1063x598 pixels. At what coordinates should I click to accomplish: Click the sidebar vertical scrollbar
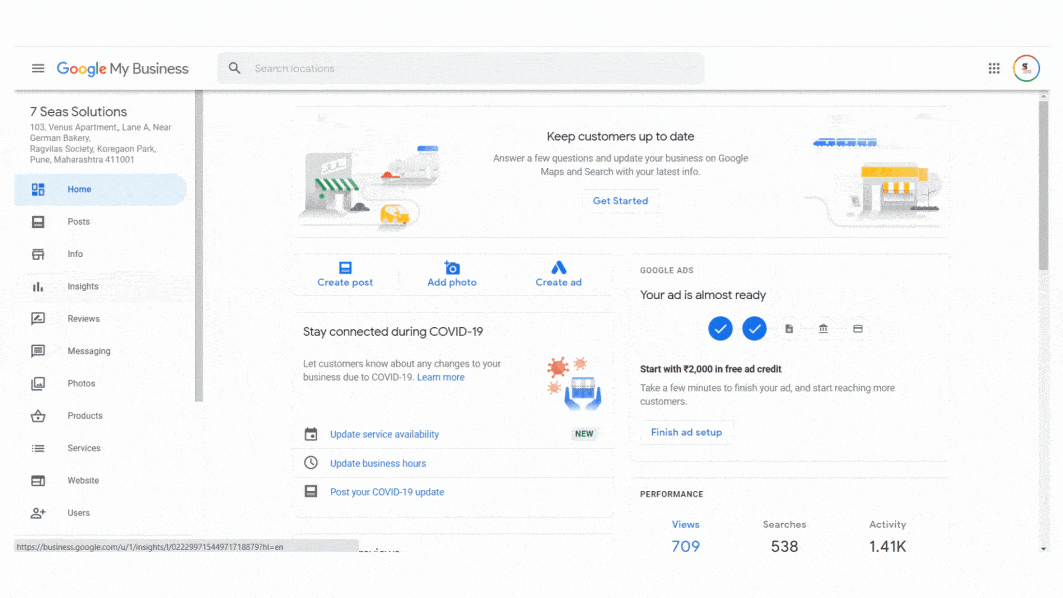pos(199,245)
